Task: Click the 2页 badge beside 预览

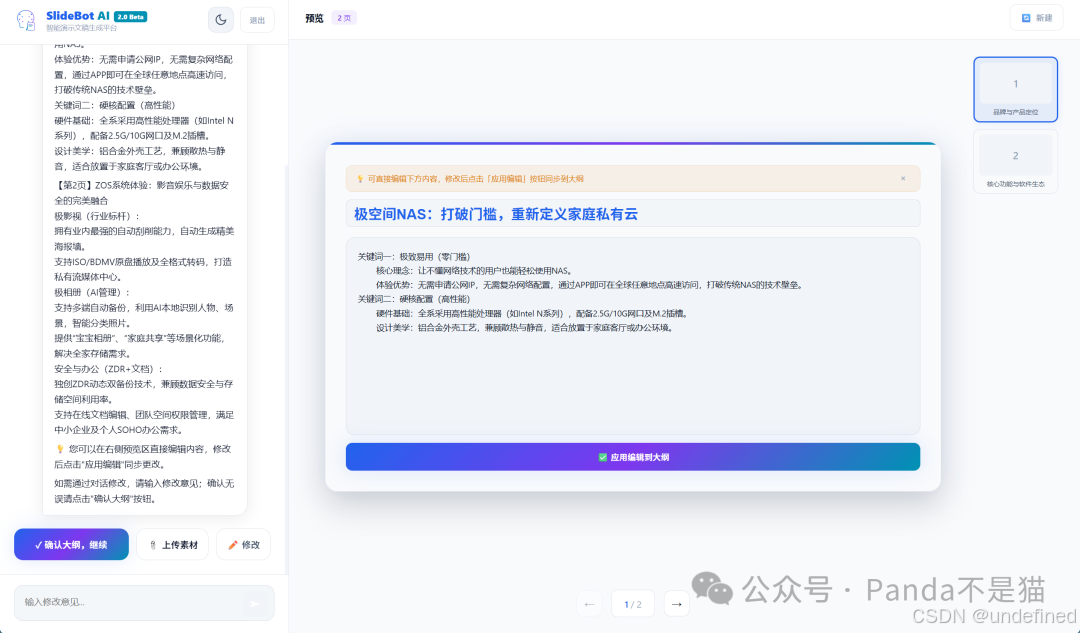Action: tap(343, 17)
